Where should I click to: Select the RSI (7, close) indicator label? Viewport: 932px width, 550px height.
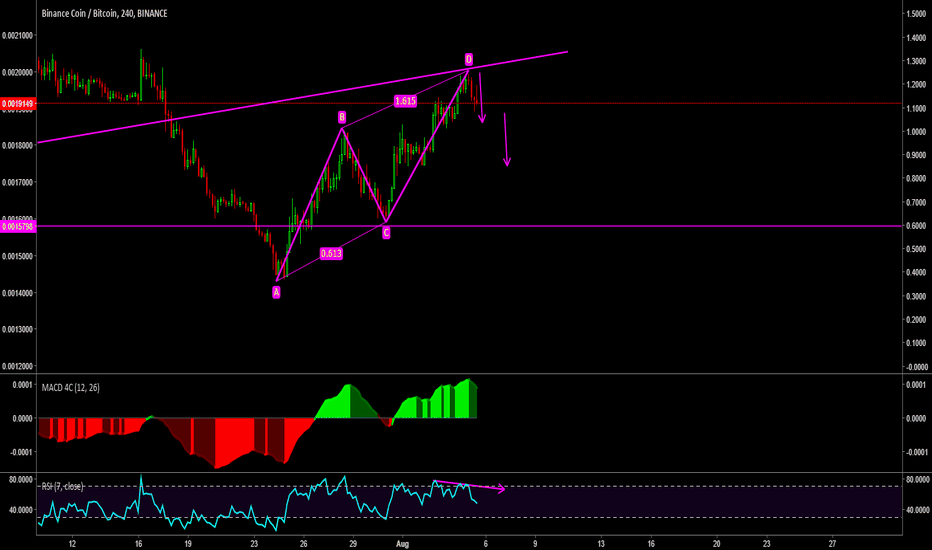62,486
